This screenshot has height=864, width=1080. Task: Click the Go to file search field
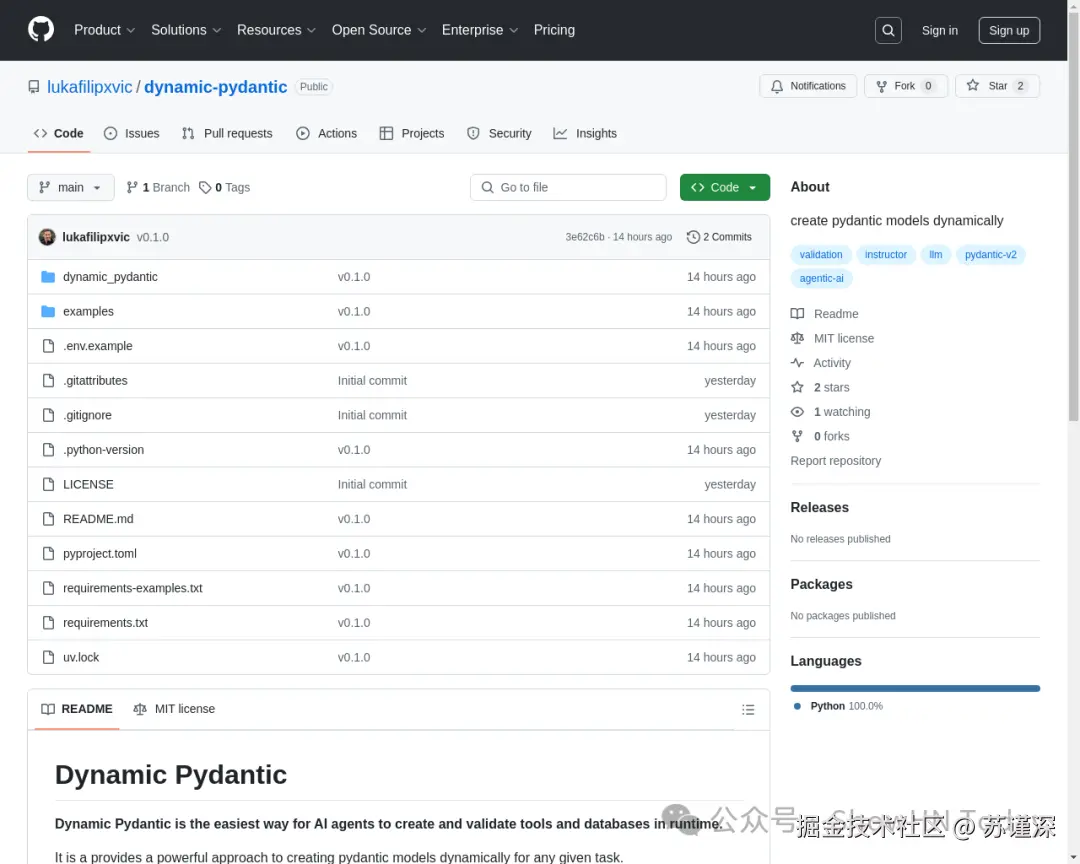click(568, 187)
